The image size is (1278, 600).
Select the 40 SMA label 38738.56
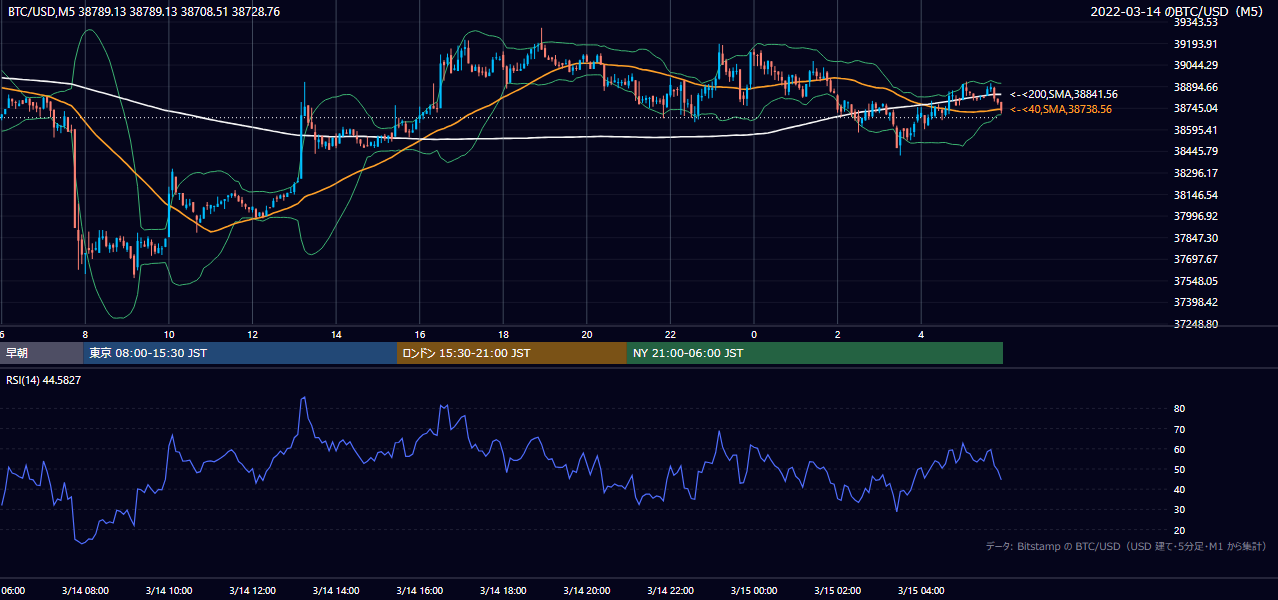(1061, 109)
